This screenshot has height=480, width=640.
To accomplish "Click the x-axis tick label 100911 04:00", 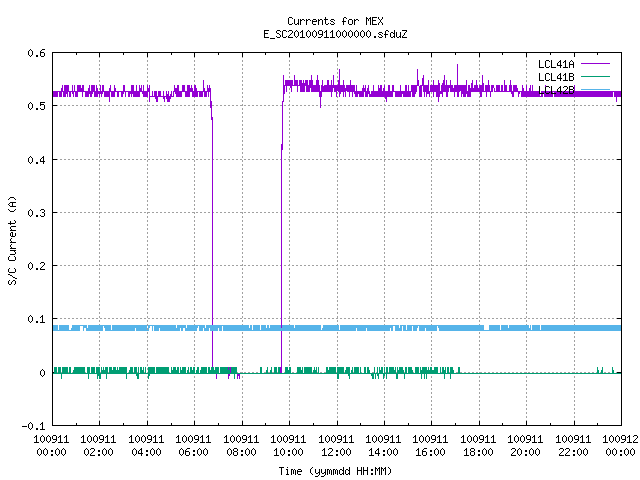I will click(146, 446).
